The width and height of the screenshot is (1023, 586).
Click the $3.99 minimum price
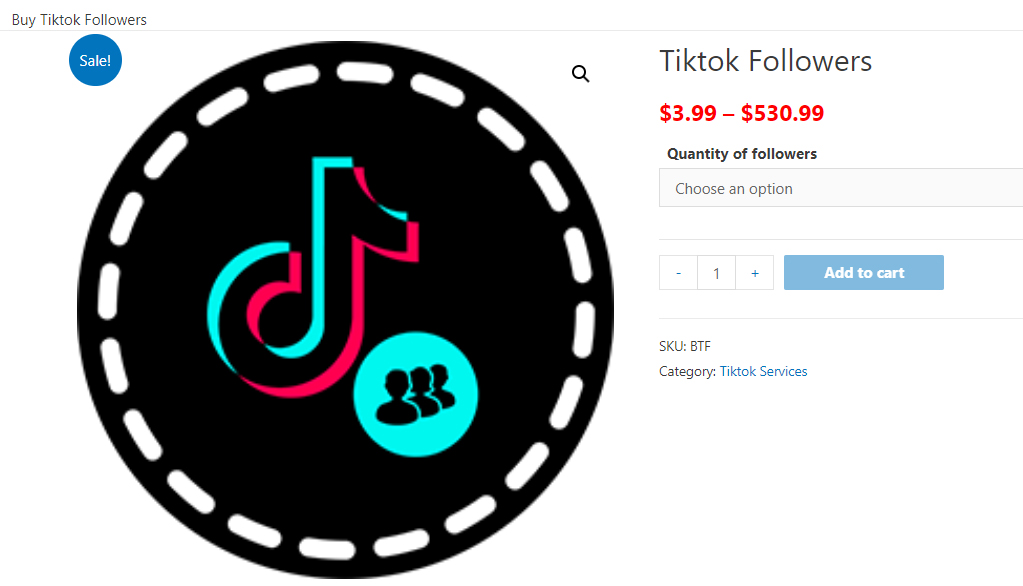(688, 113)
